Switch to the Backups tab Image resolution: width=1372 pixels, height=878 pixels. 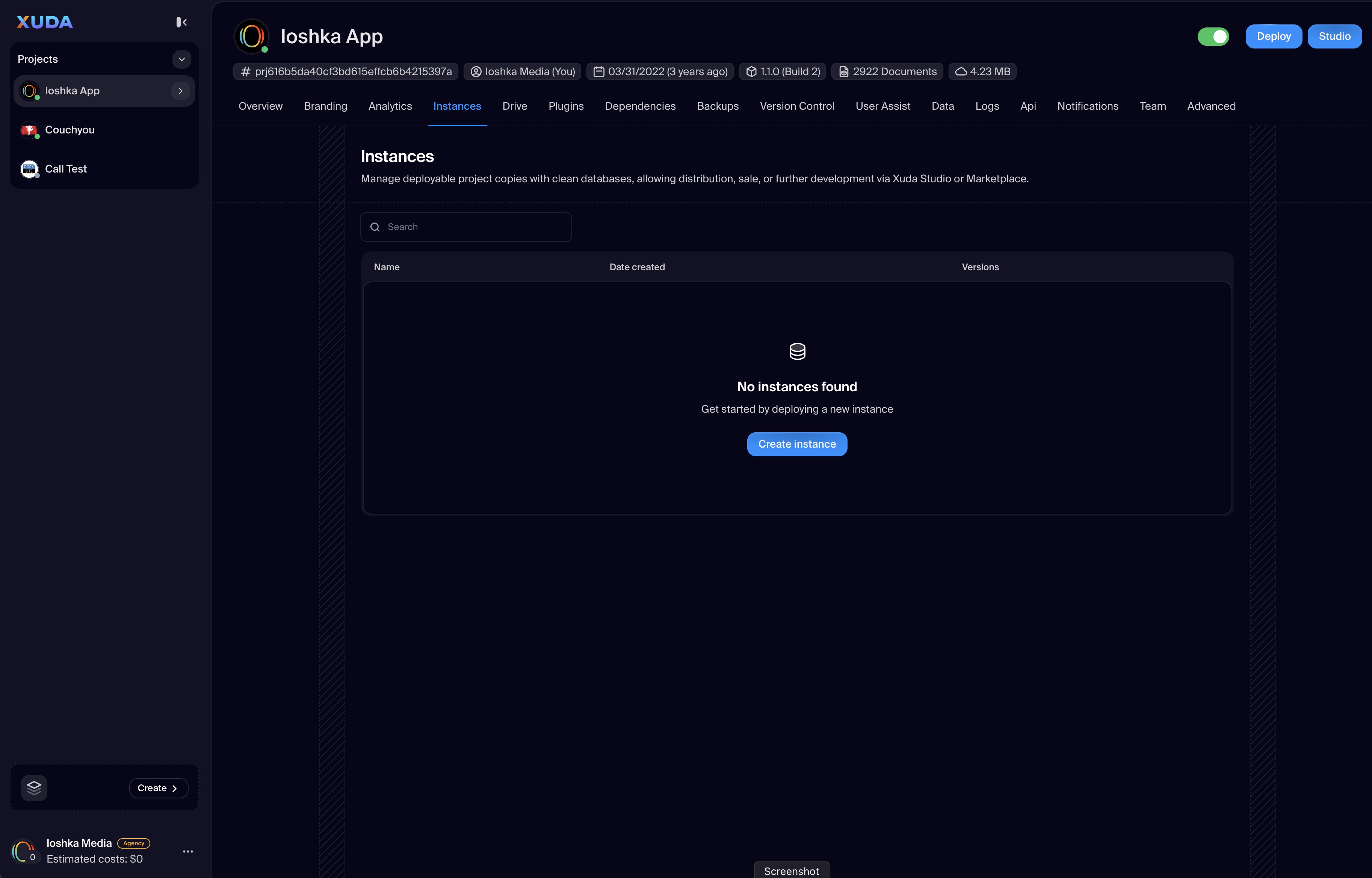pyautogui.click(x=717, y=107)
